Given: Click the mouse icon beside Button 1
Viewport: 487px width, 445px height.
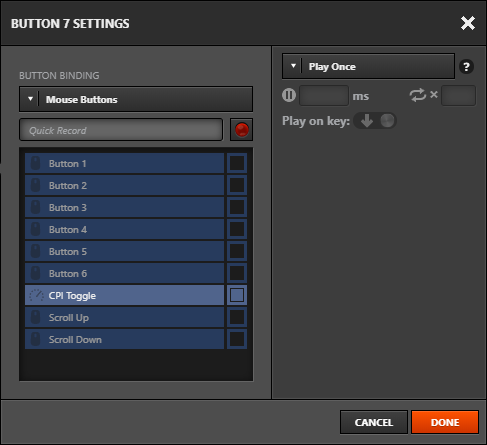Looking at the screenshot, I should [x=36, y=163].
